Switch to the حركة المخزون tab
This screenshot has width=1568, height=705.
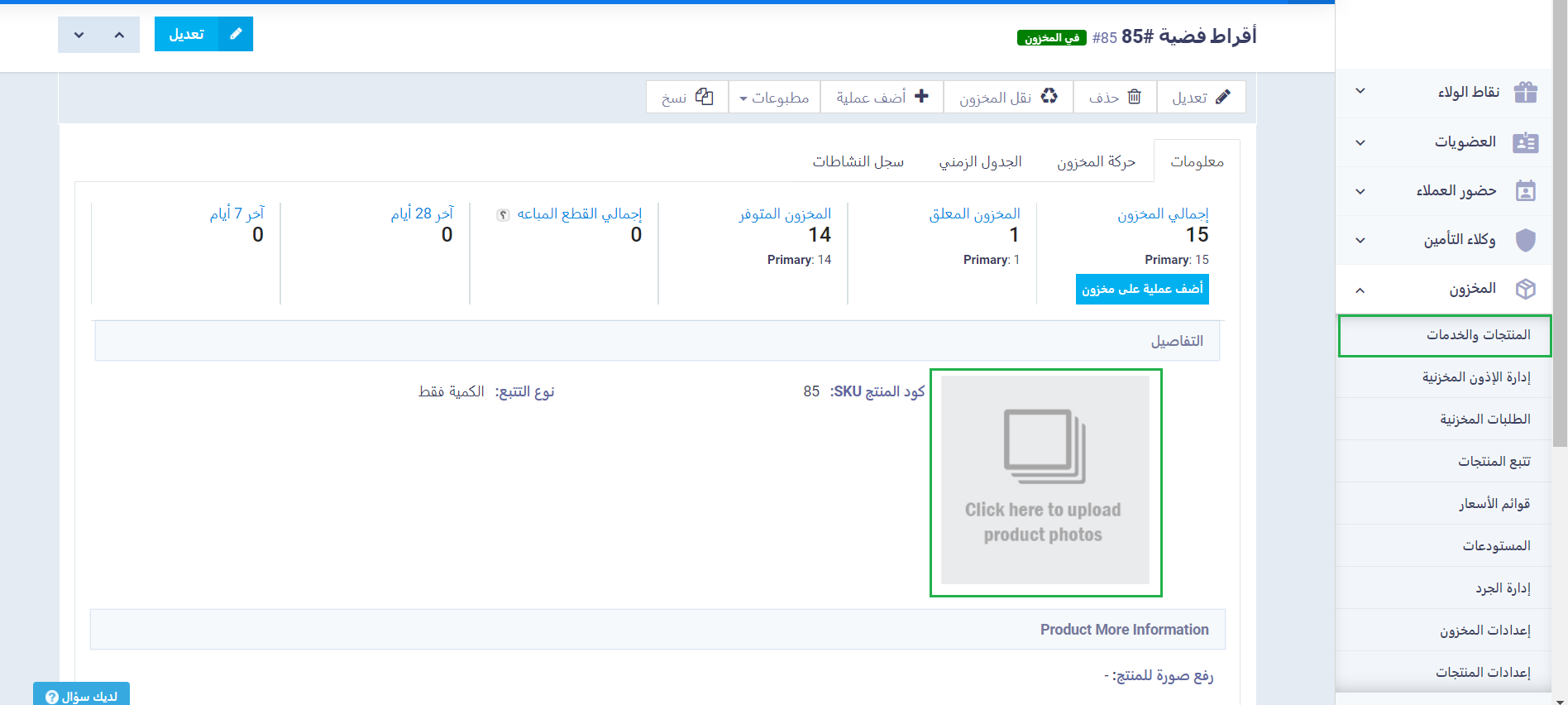click(x=1096, y=161)
